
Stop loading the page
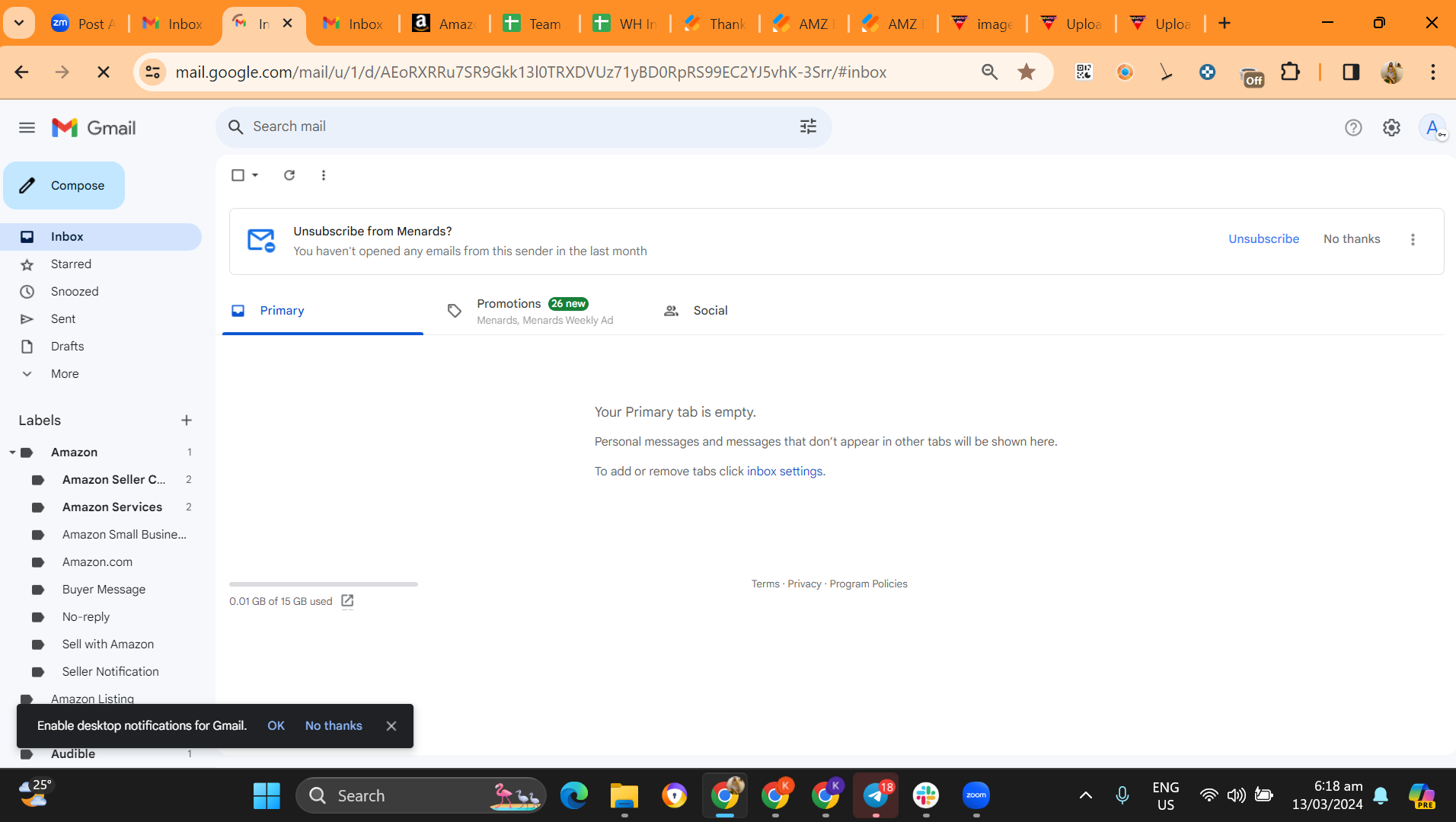[x=104, y=72]
